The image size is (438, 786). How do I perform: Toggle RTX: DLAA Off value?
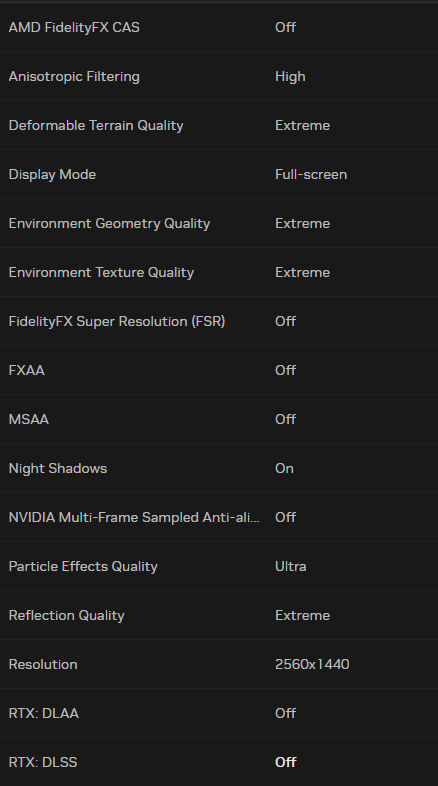(x=285, y=713)
